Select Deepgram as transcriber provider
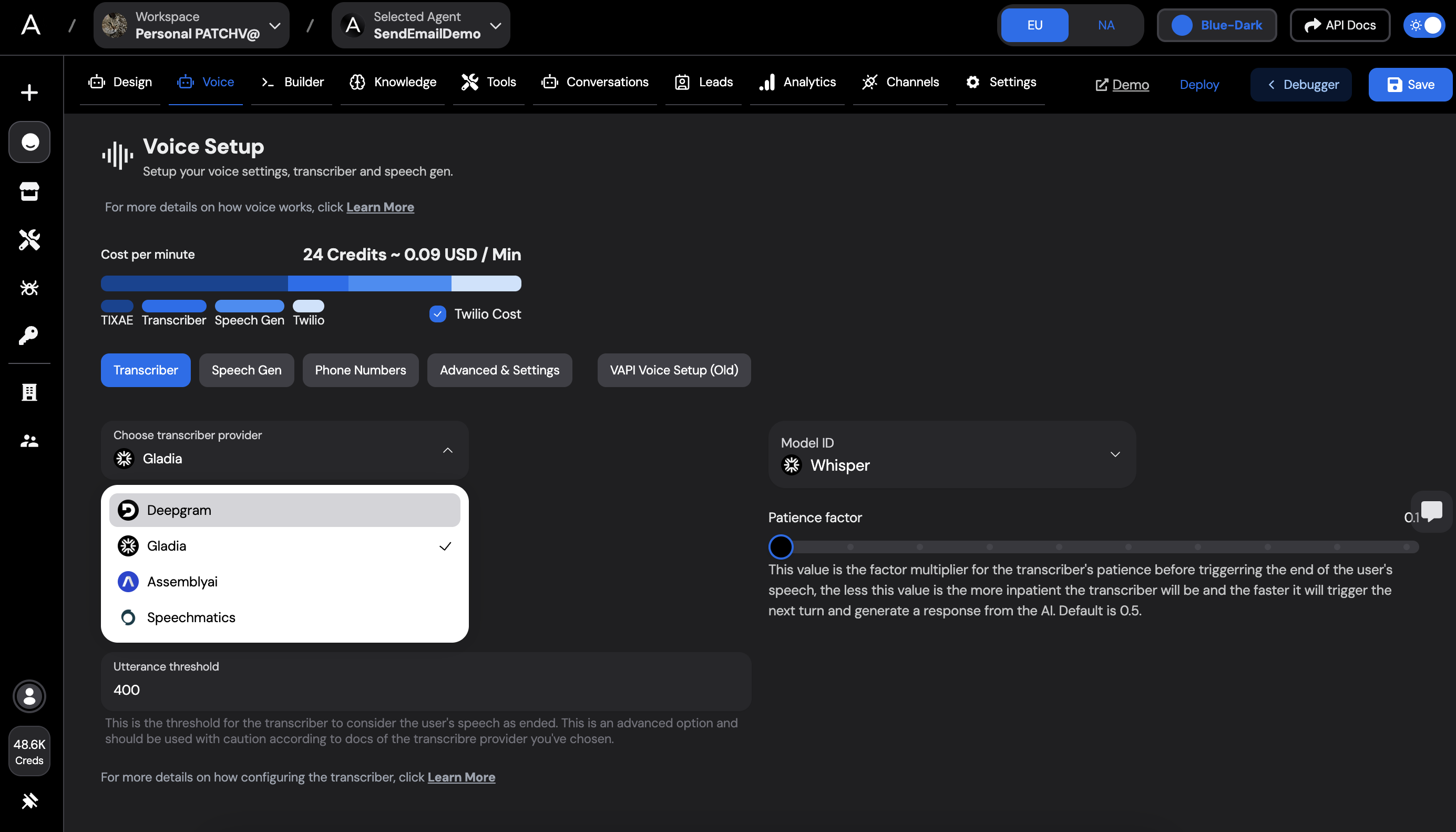1456x832 pixels. point(284,510)
